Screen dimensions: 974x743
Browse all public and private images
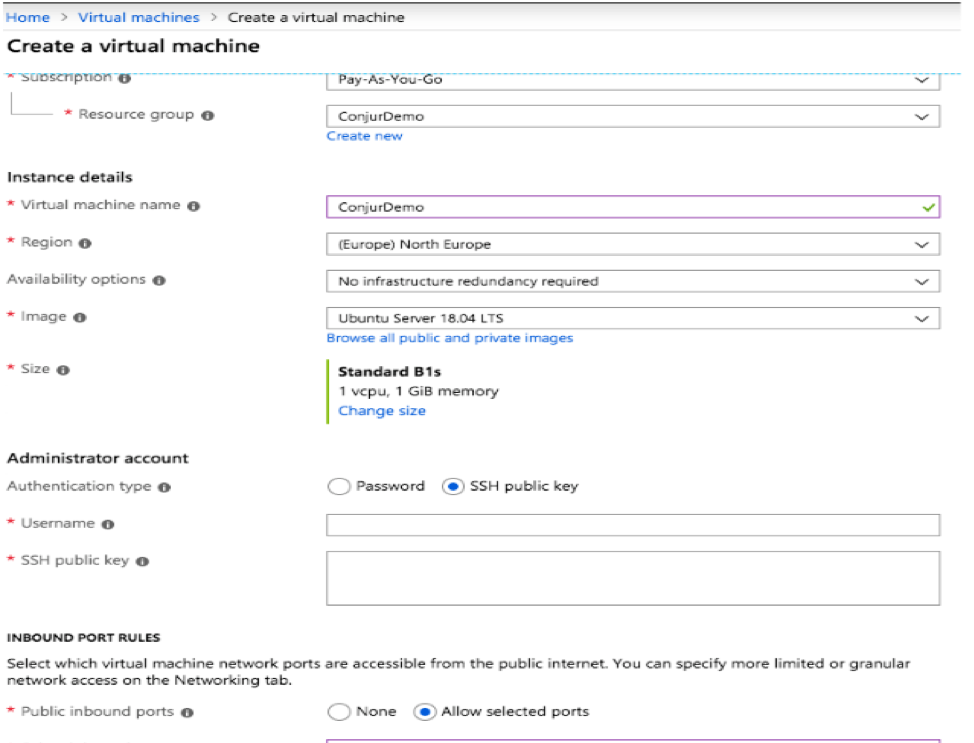(x=450, y=338)
